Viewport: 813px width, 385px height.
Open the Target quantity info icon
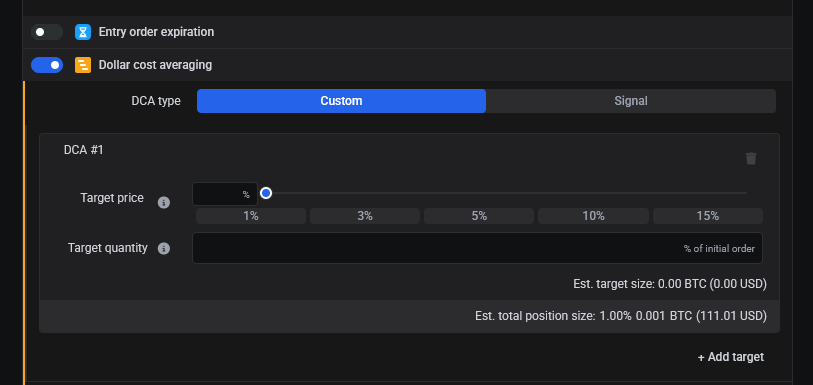tap(164, 249)
